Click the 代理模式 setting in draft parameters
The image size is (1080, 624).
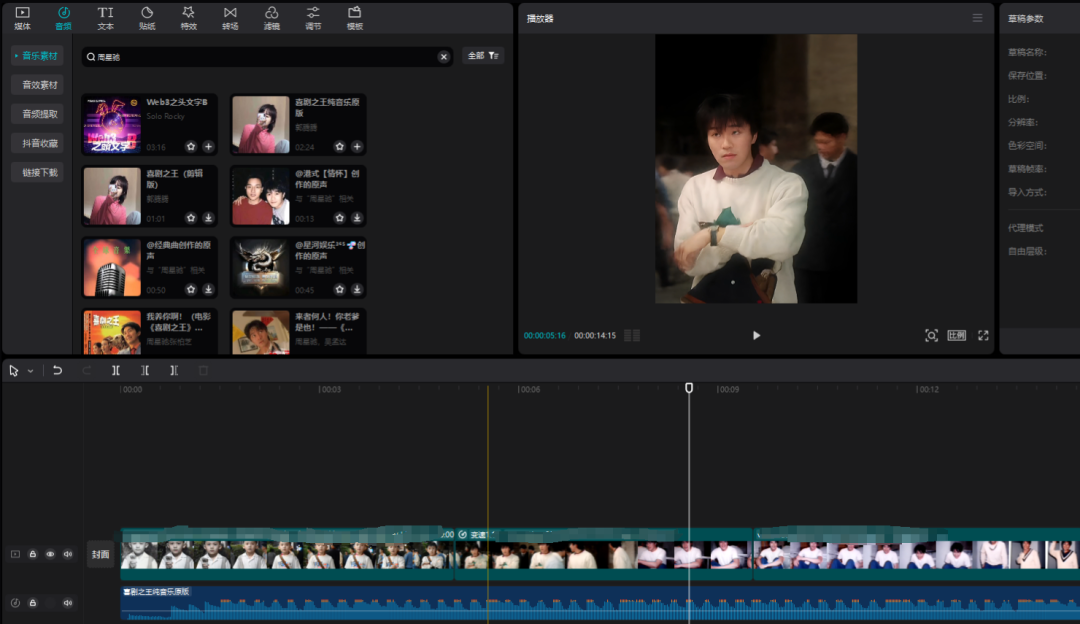coord(1026,228)
